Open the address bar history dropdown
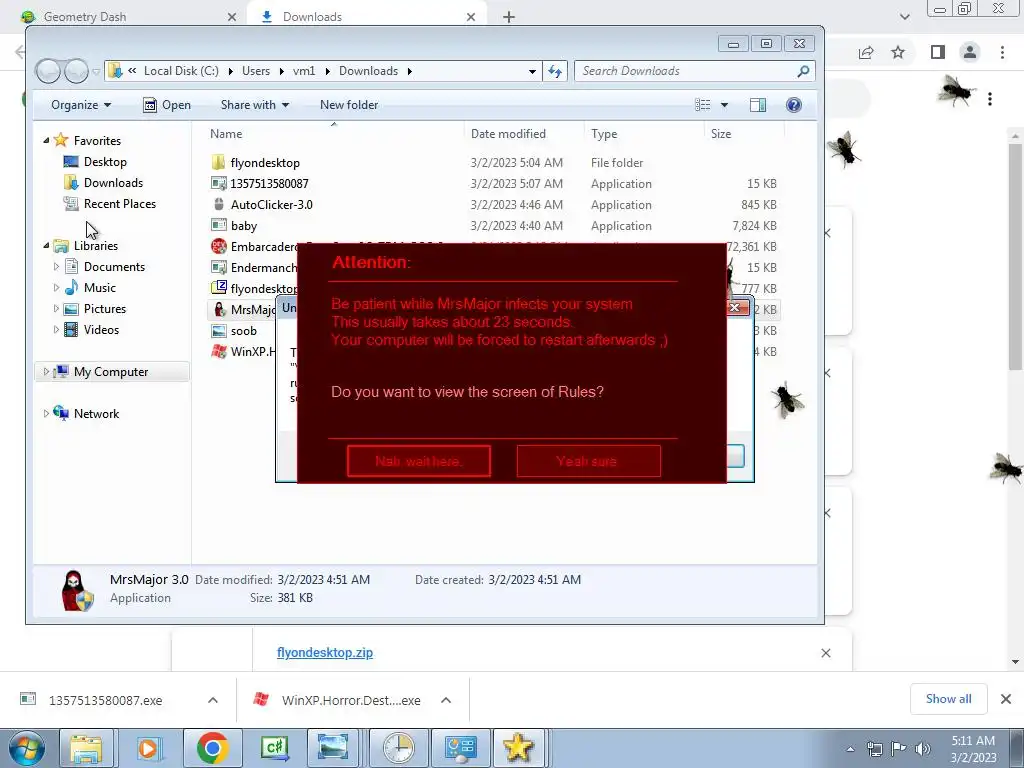The height and width of the screenshot is (768, 1024). click(x=532, y=71)
